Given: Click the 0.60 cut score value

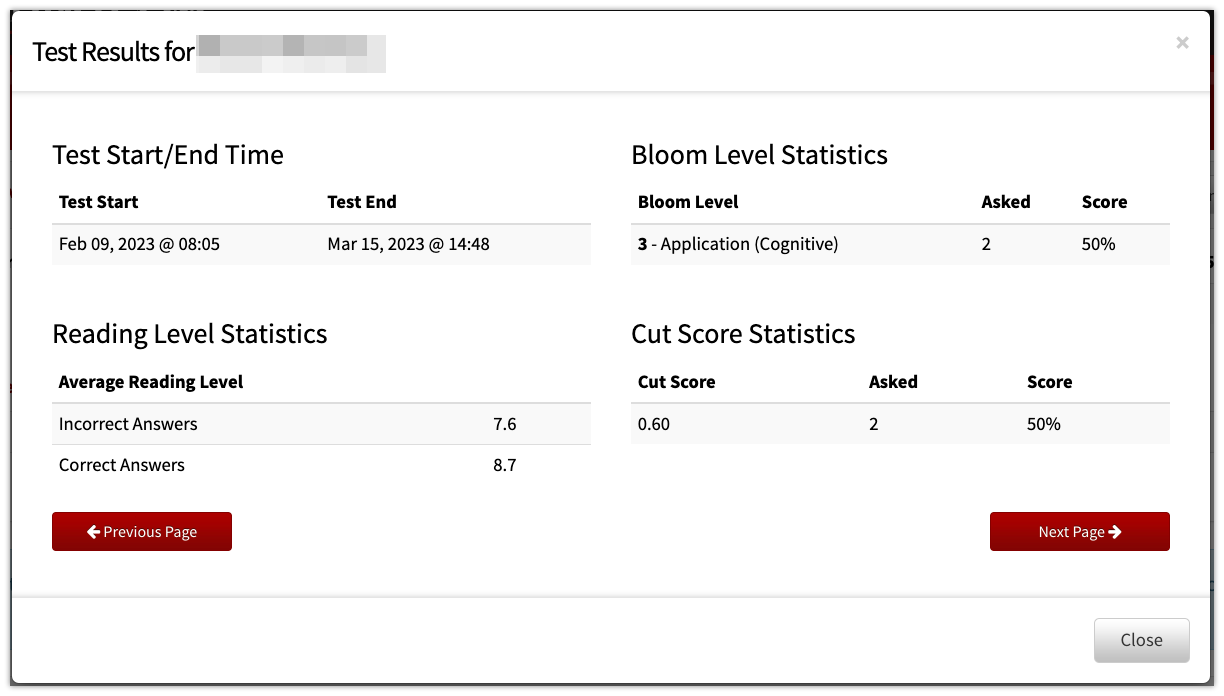Looking at the screenshot, I should (654, 424).
